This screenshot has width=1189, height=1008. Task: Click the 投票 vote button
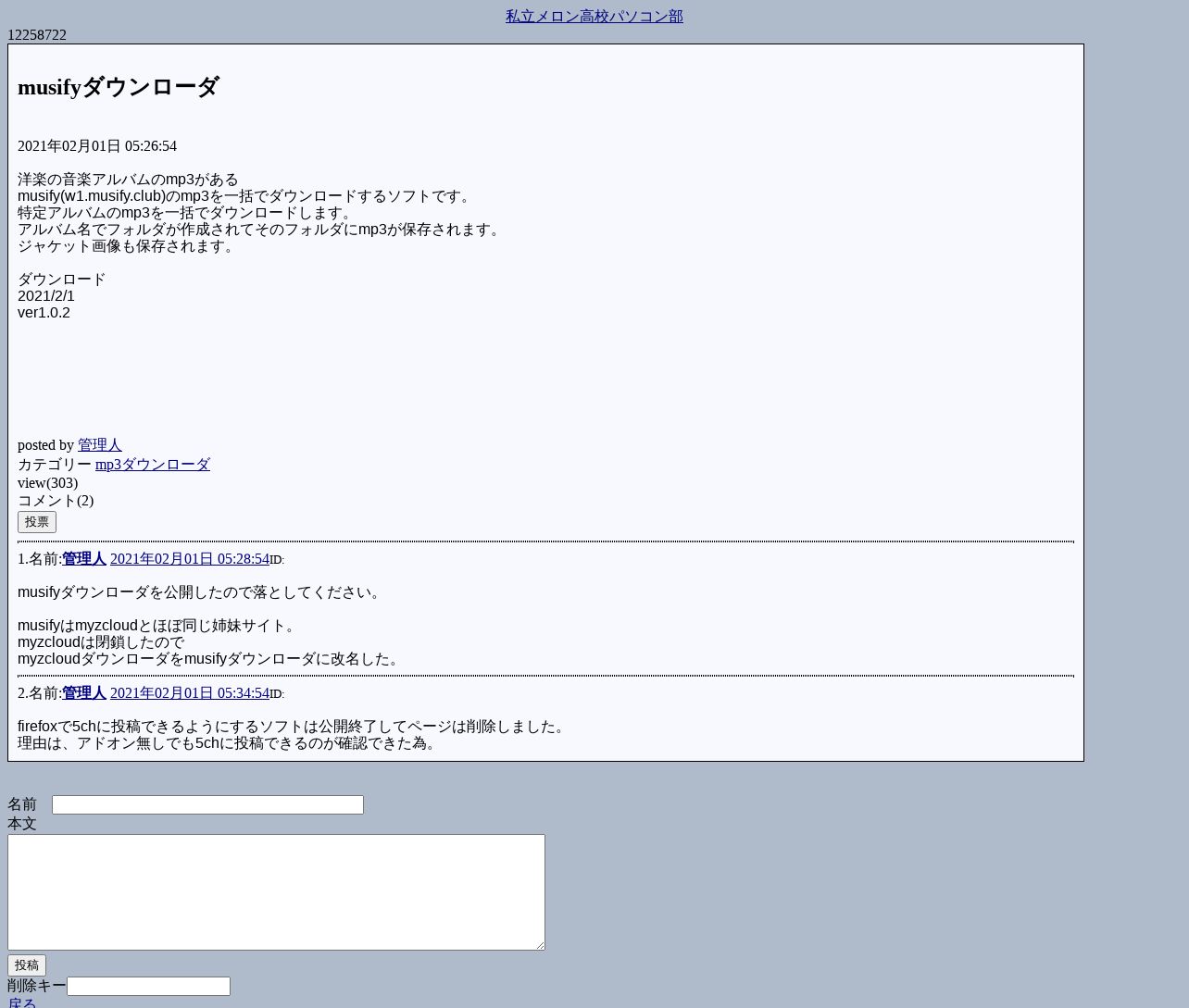37,522
